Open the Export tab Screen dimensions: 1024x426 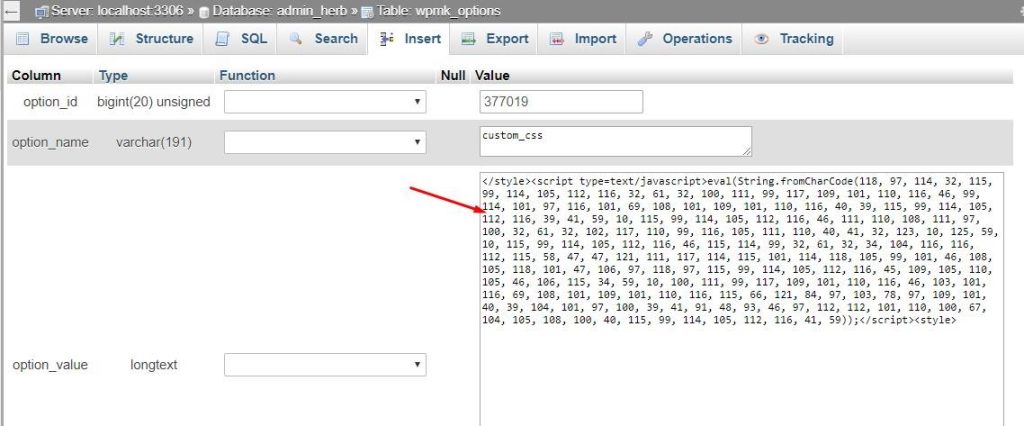pyautogui.click(x=494, y=39)
